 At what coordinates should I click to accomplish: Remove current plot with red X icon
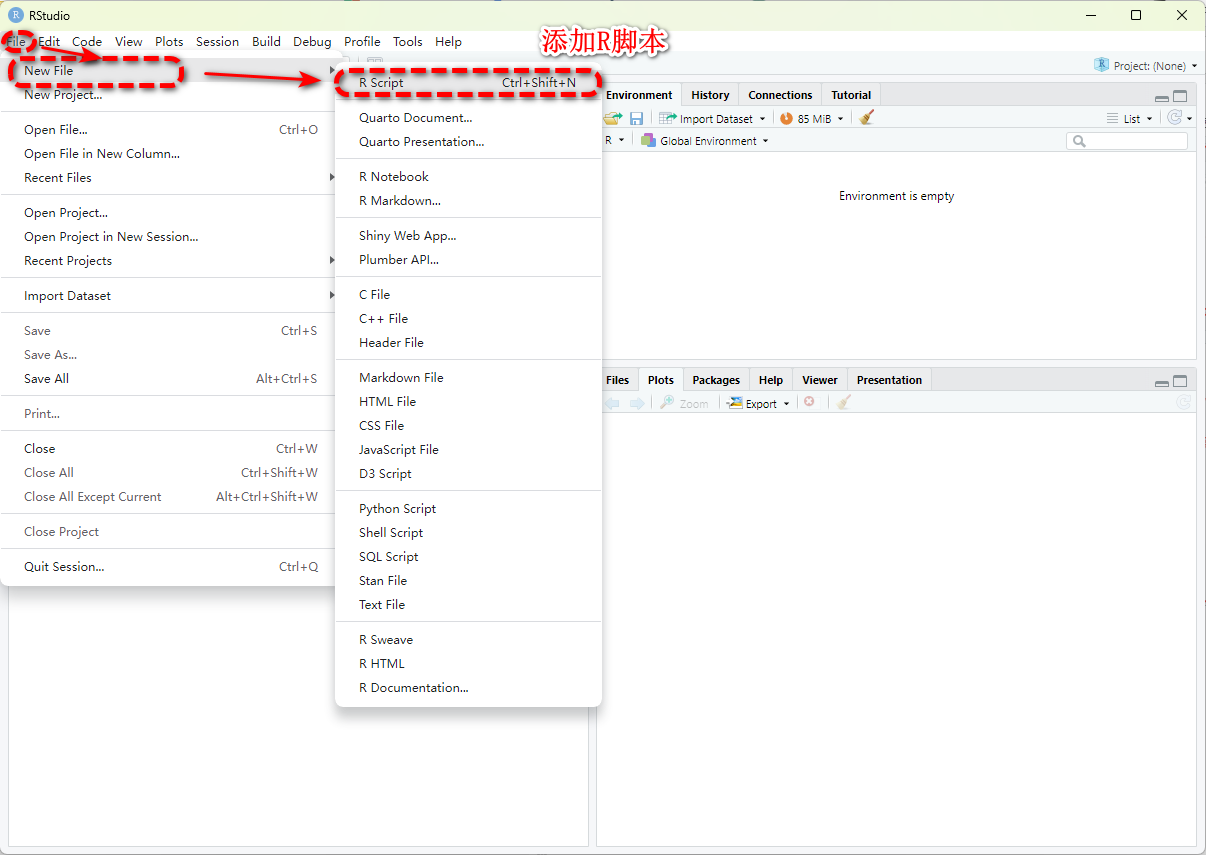809,402
